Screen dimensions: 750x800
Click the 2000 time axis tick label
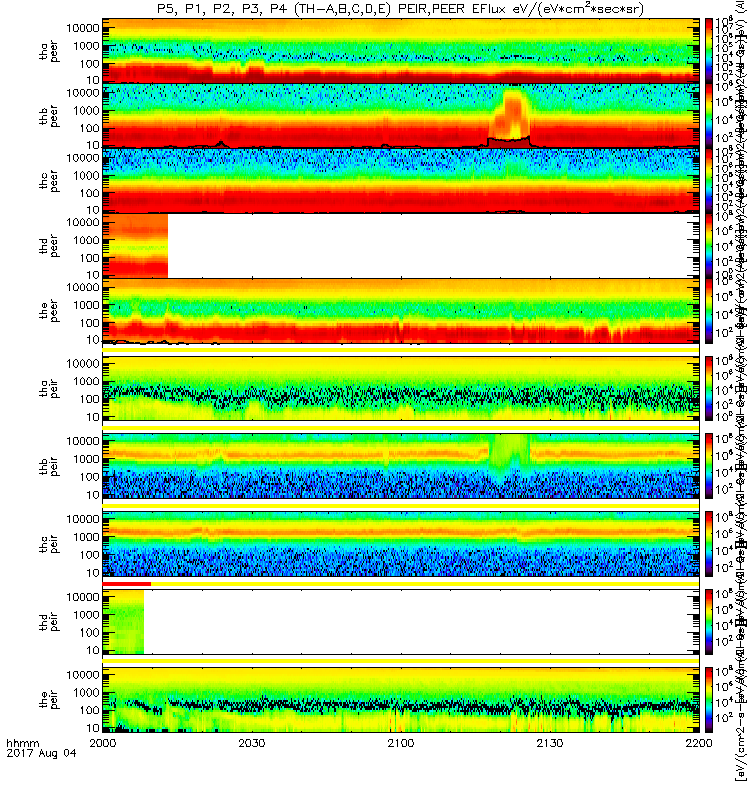pos(103,743)
